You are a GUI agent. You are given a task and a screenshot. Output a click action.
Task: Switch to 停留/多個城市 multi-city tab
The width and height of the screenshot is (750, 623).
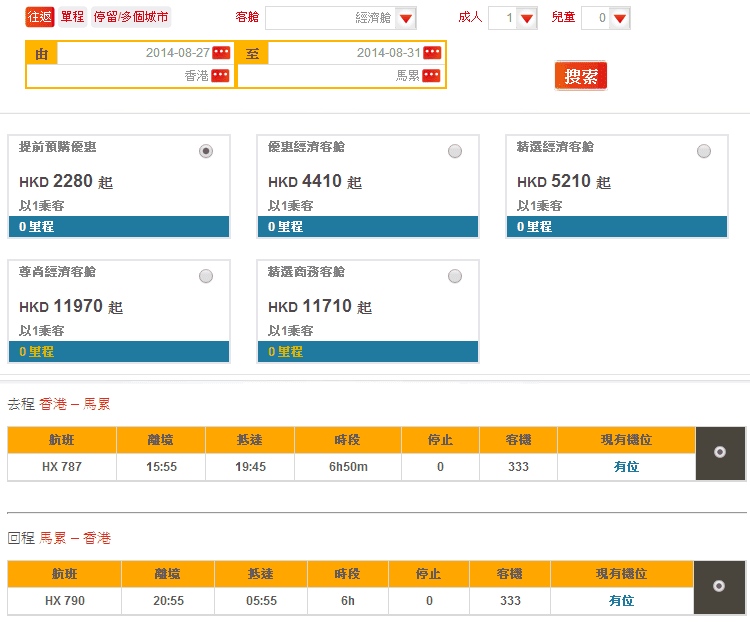(131, 17)
